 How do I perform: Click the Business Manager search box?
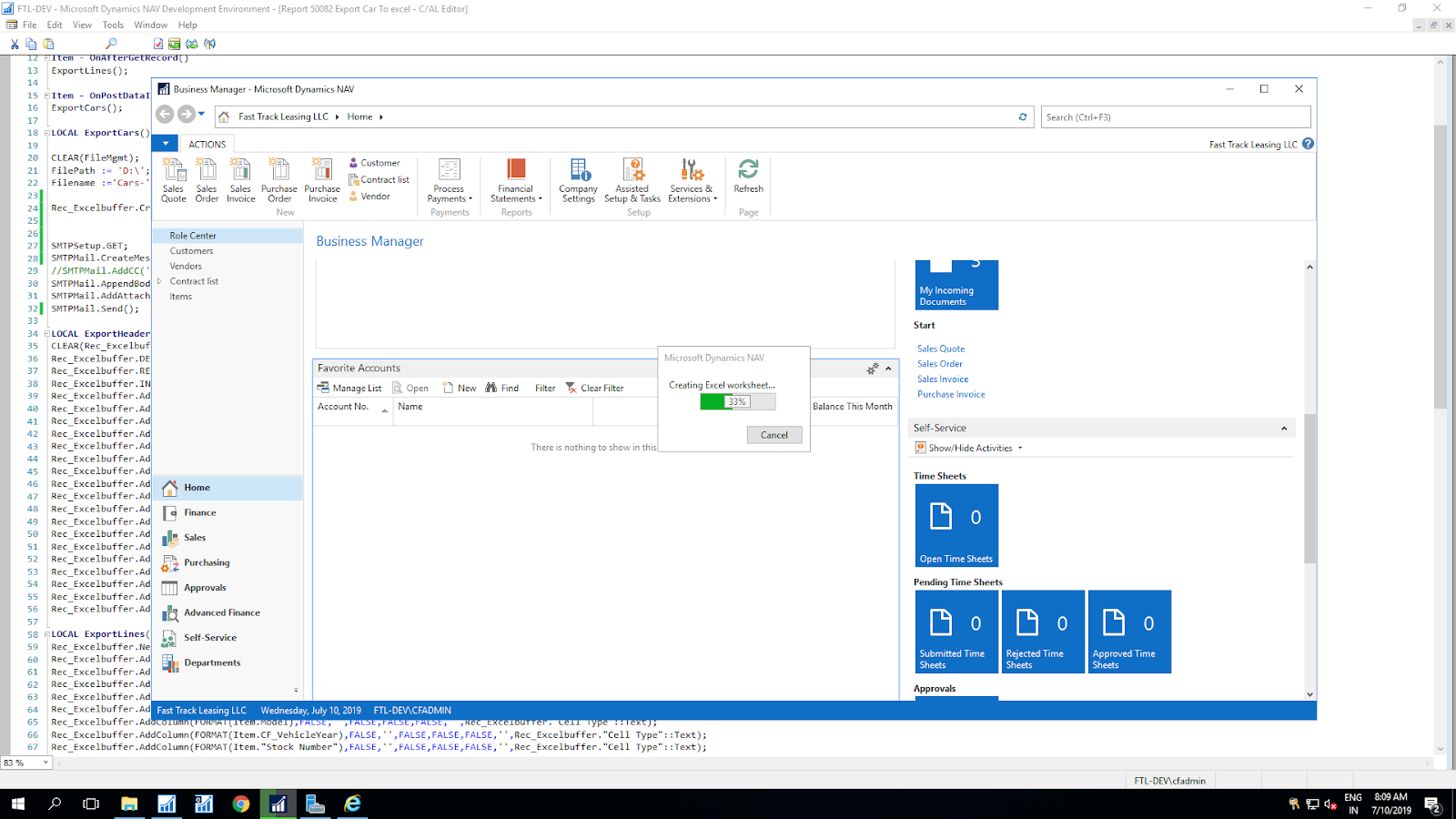coord(1176,116)
